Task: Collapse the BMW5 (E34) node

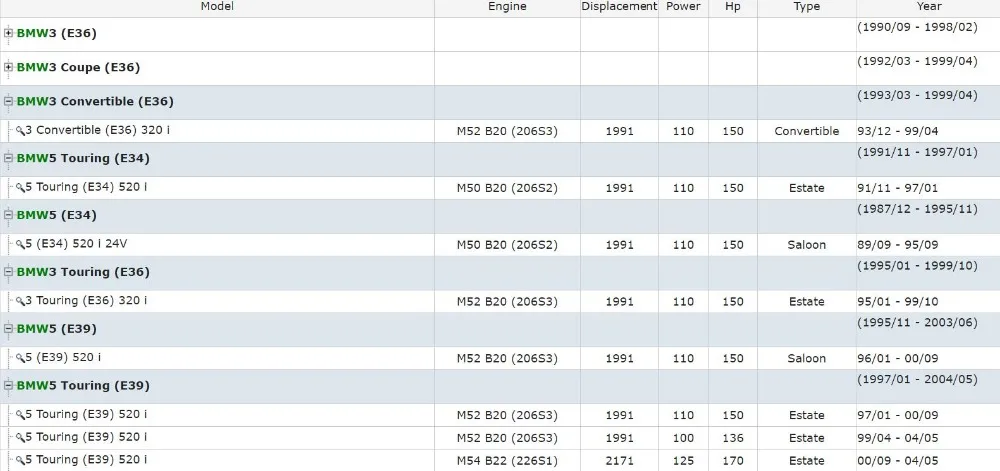Action: tap(8, 215)
